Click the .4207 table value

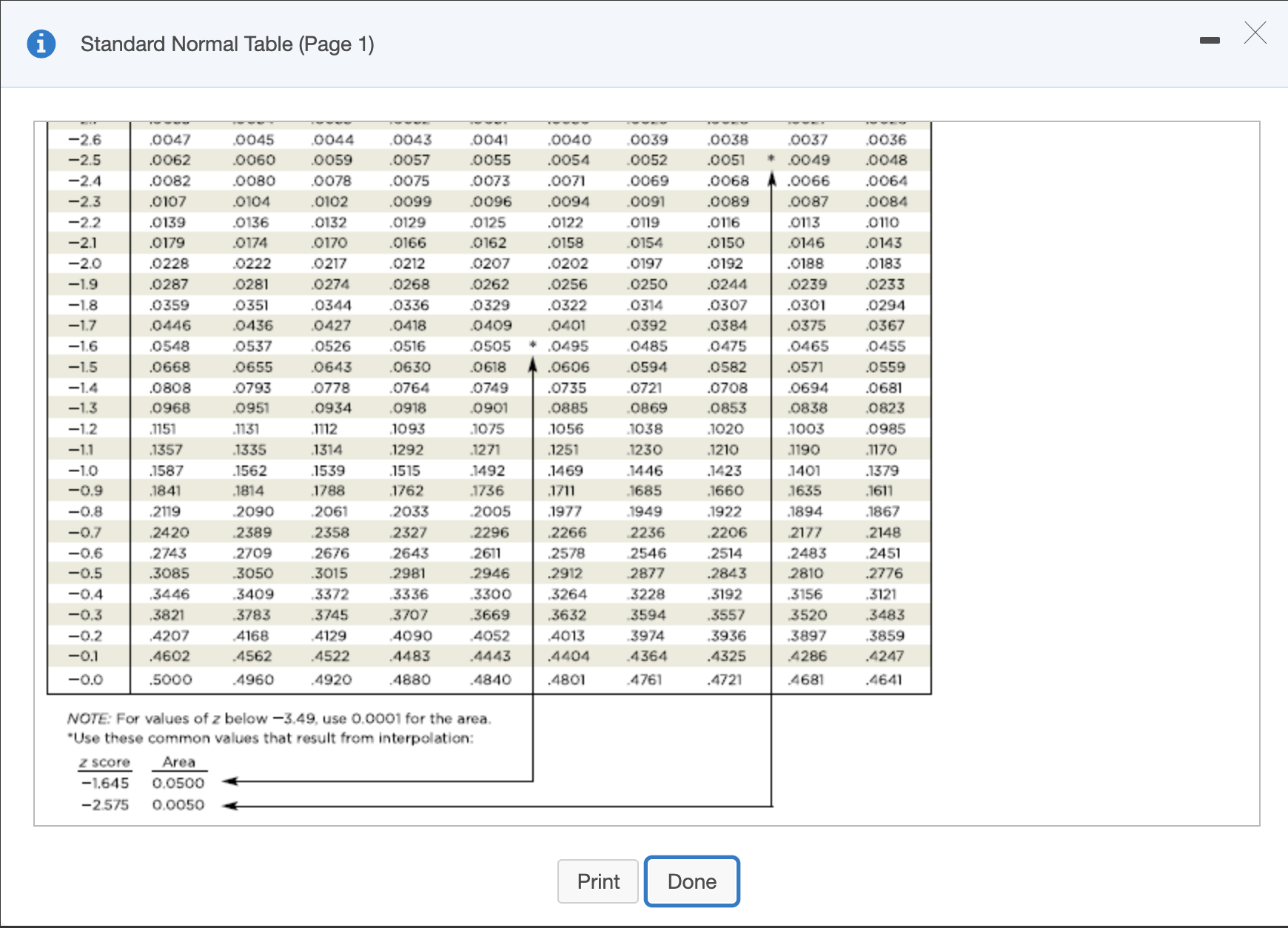click(x=170, y=636)
